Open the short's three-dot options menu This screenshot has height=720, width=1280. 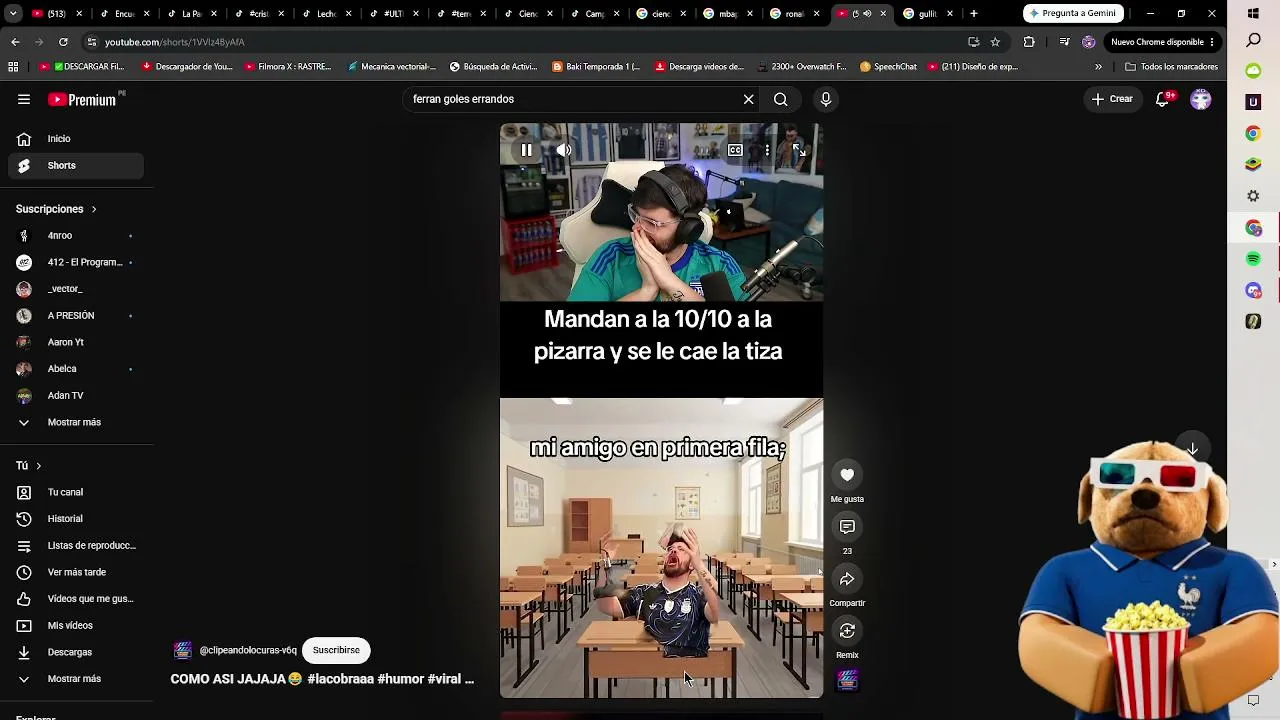[x=767, y=150]
